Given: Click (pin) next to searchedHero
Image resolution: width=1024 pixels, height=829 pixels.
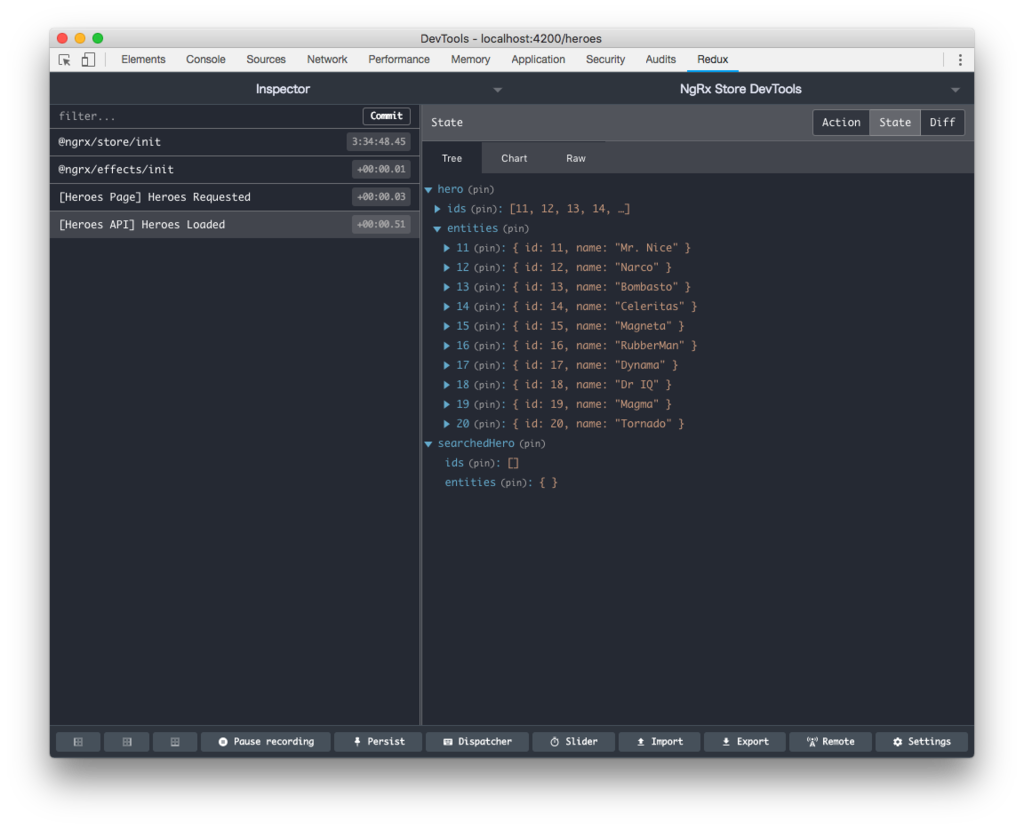Looking at the screenshot, I should (x=532, y=444).
